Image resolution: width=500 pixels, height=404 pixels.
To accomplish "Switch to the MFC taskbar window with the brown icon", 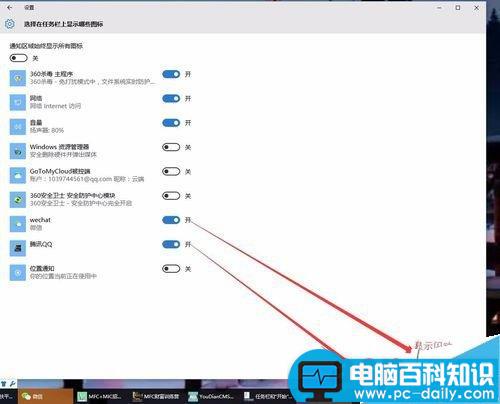I will [156, 396].
